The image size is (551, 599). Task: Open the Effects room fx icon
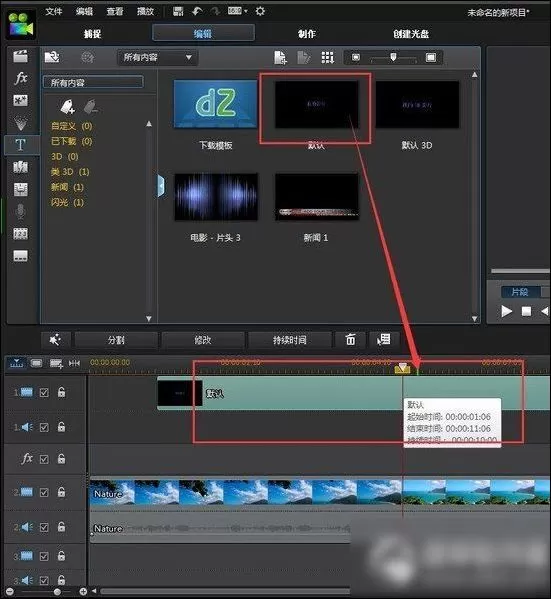click(x=21, y=78)
